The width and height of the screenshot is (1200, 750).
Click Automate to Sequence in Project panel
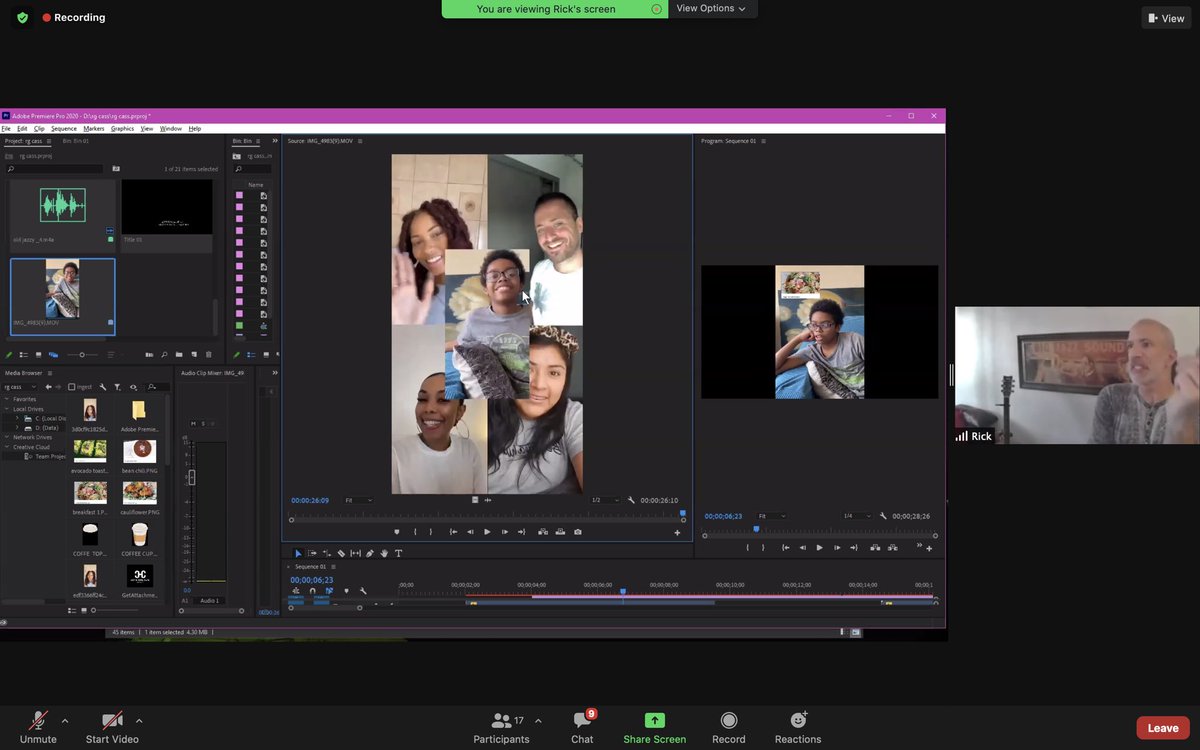click(149, 355)
